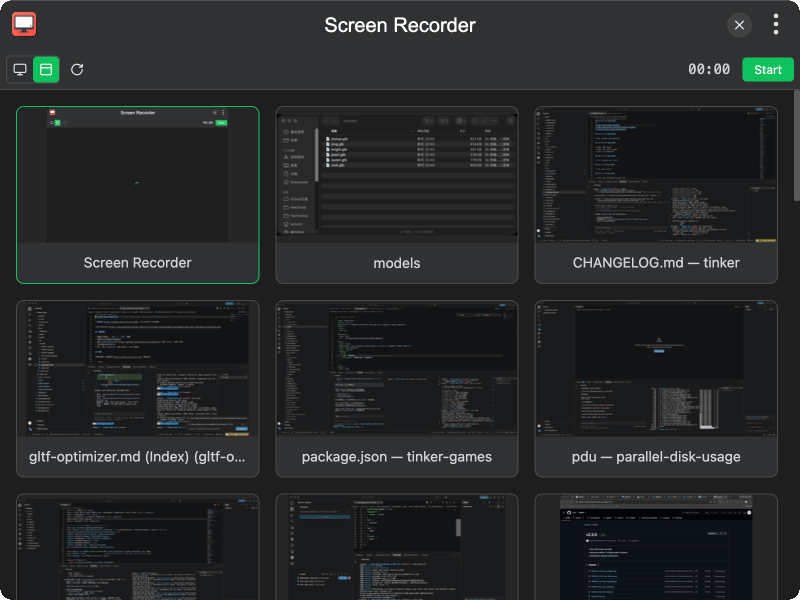Close the Screen Recorder panel
This screenshot has height=600, width=800.
pos(739,24)
